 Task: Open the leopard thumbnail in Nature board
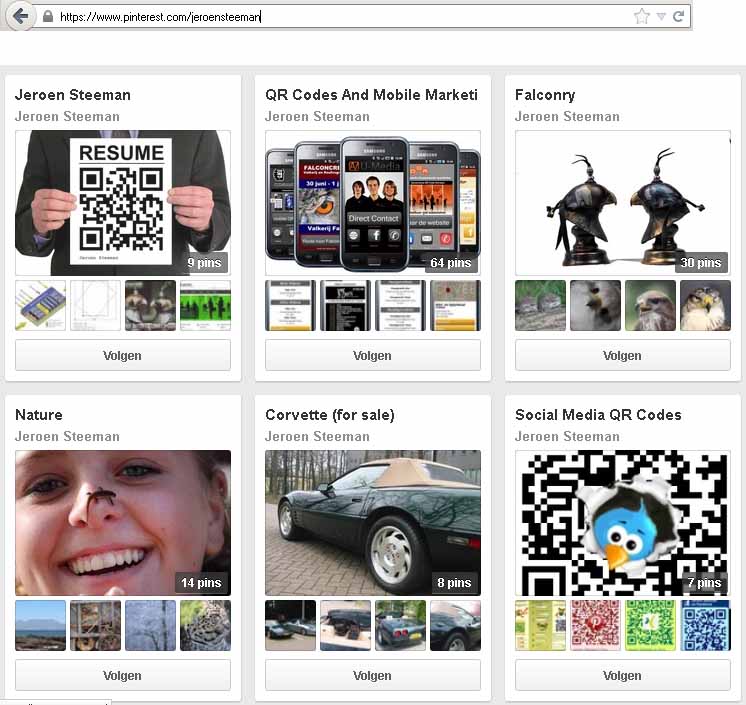205,625
